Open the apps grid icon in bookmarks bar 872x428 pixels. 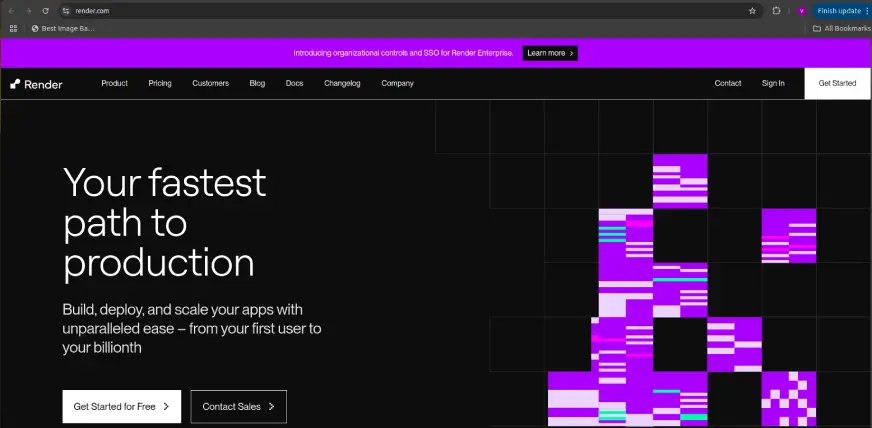point(13,28)
